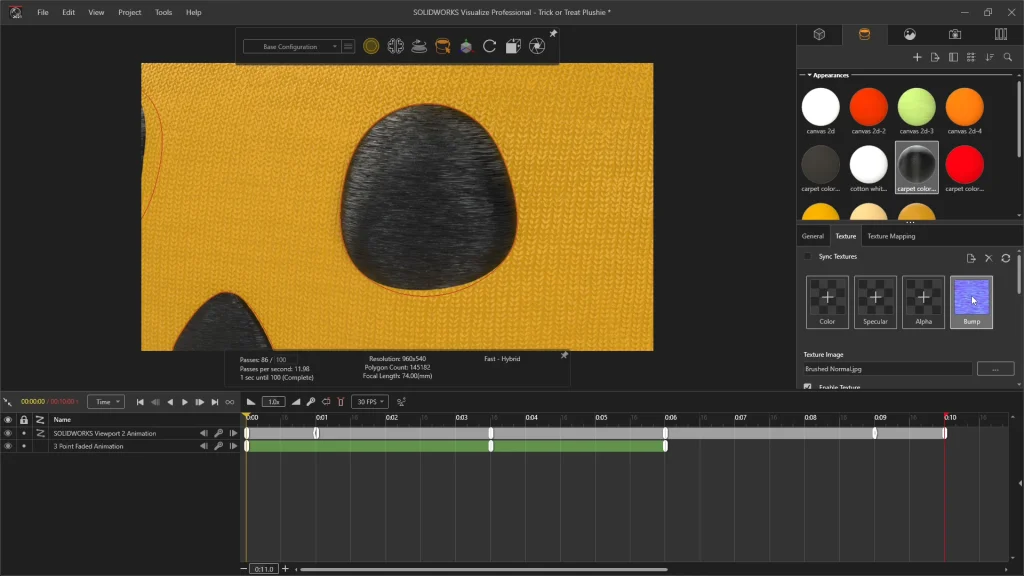Collapse the Appearances section
1024x576 pixels.
pyautogui.click(x=809, y=75)
